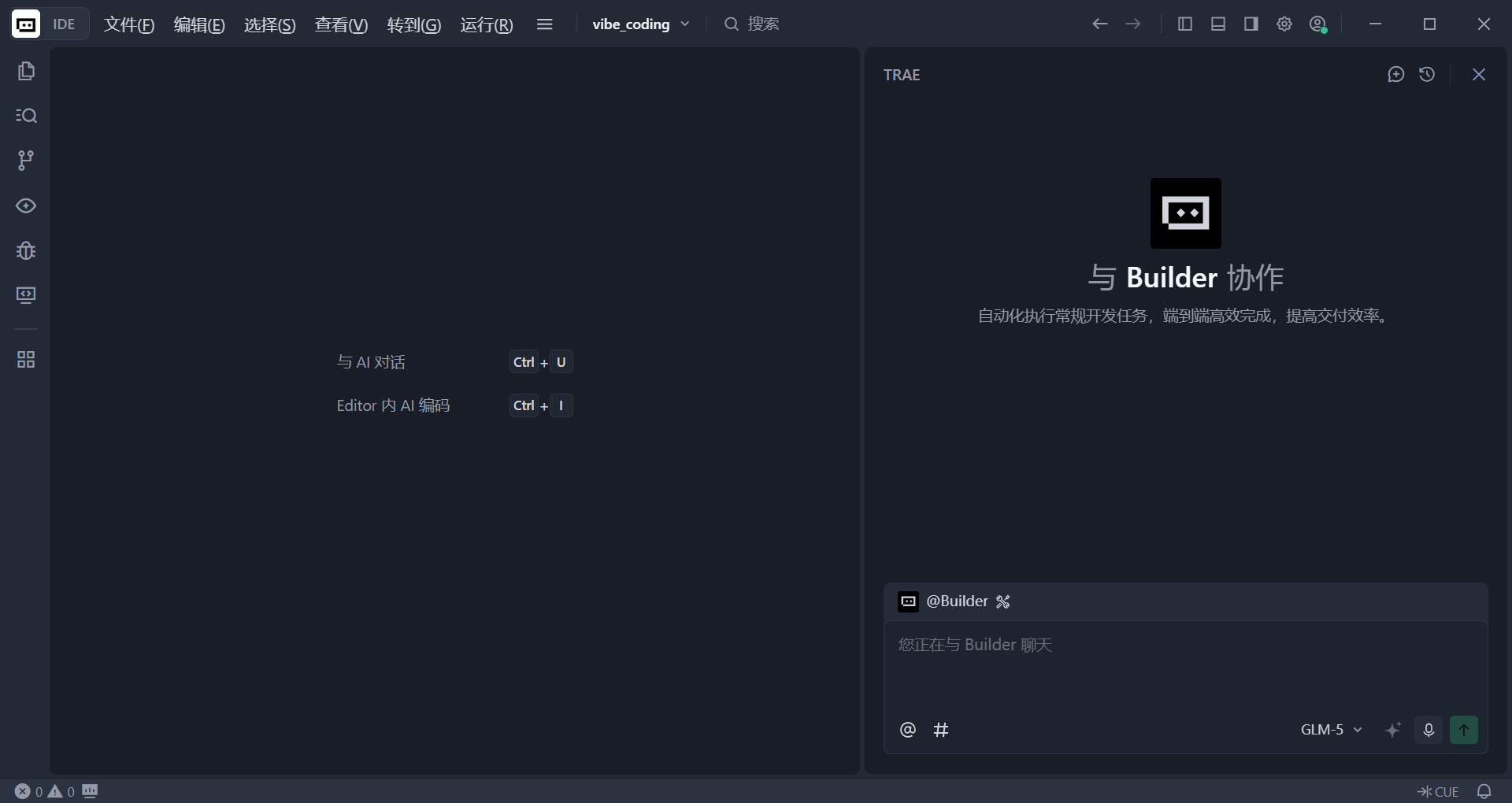This screenshot has height=803, width=1512.
Task: Click the 与 AI 对话 shortcut text
Action: point(371,362)
